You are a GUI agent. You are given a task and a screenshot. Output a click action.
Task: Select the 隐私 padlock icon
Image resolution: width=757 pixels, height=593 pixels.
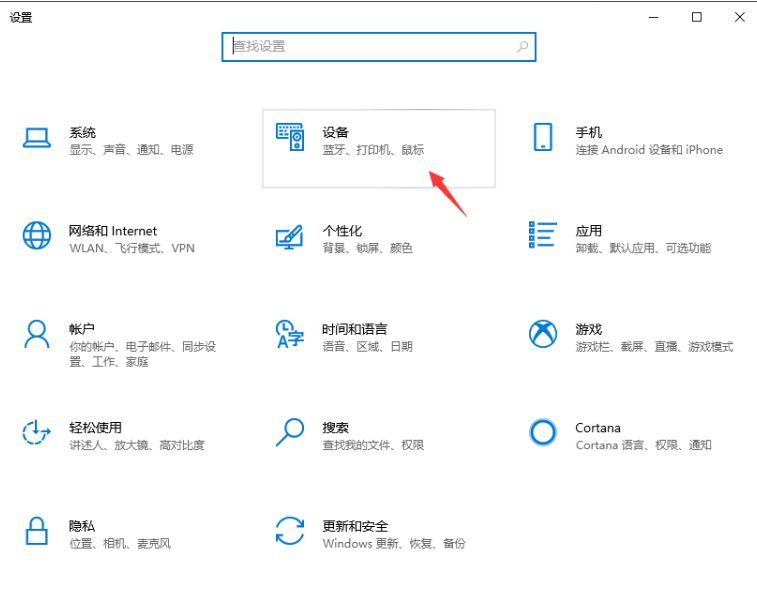click(x=37, y=530)
